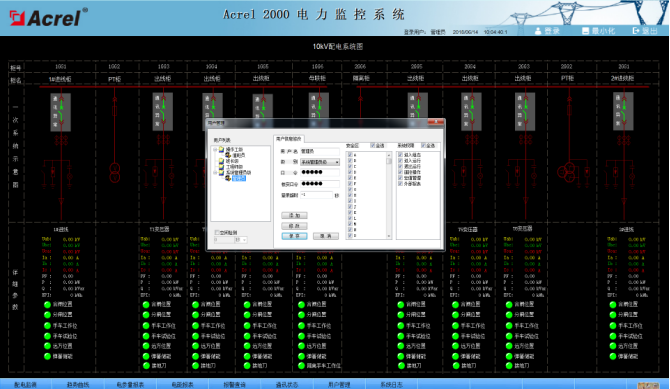Select the user permission tab in dialog
This screenshot has width=670, height=389.
pos(289,139)
